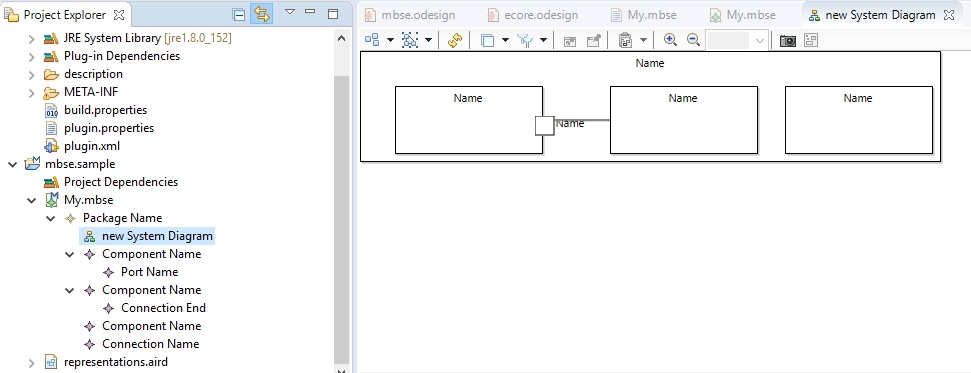
Task: Zoom in on the diagram
Action: click(x=670, y=40)
